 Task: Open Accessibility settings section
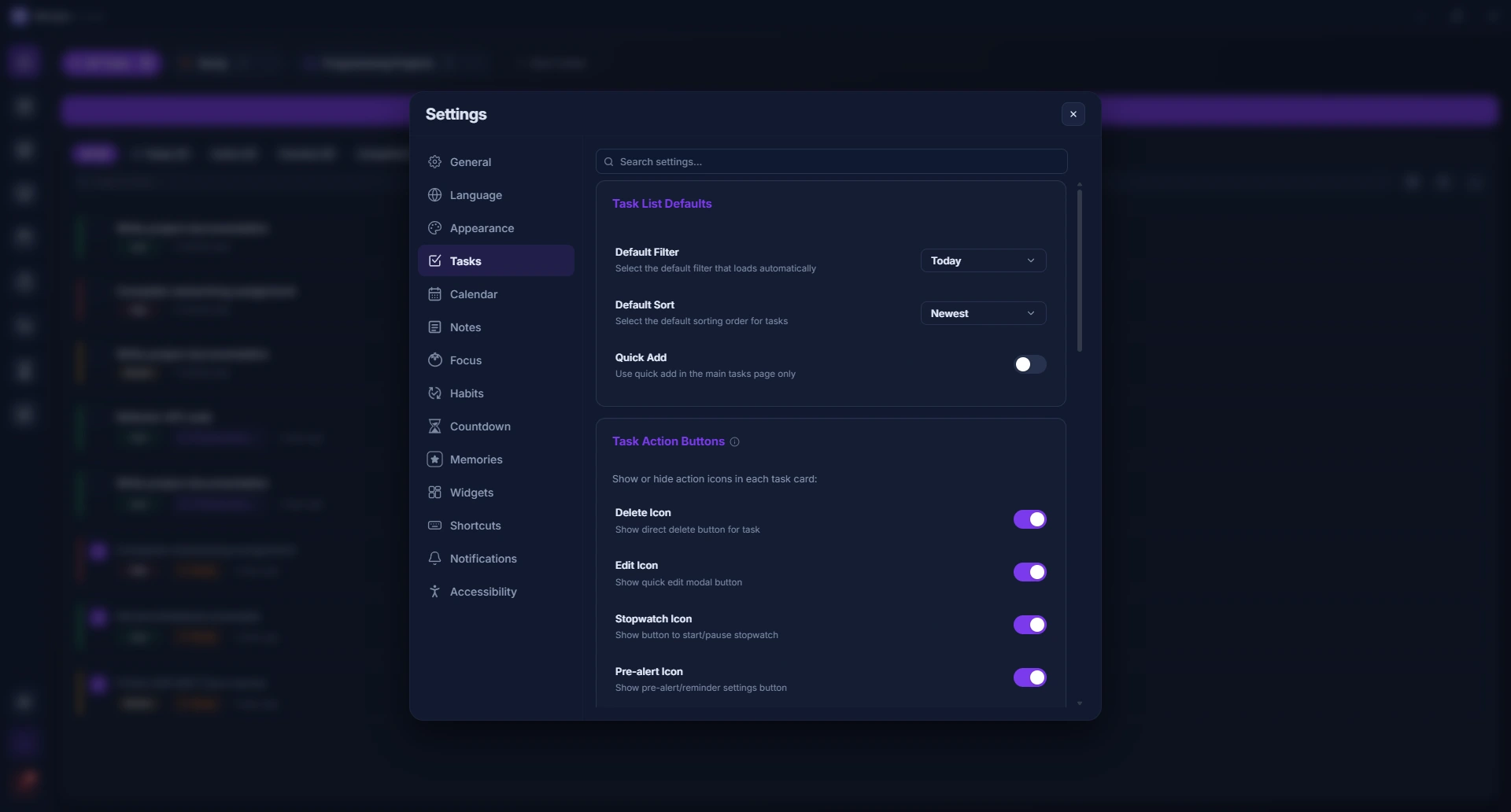[x=496, y=592]
